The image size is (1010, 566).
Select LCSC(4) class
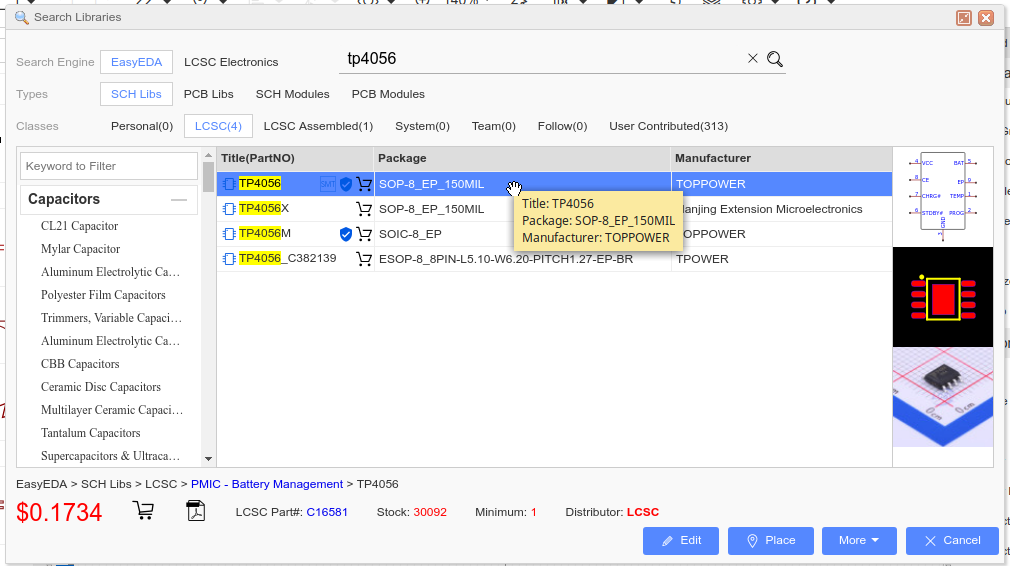click(218, 126)
